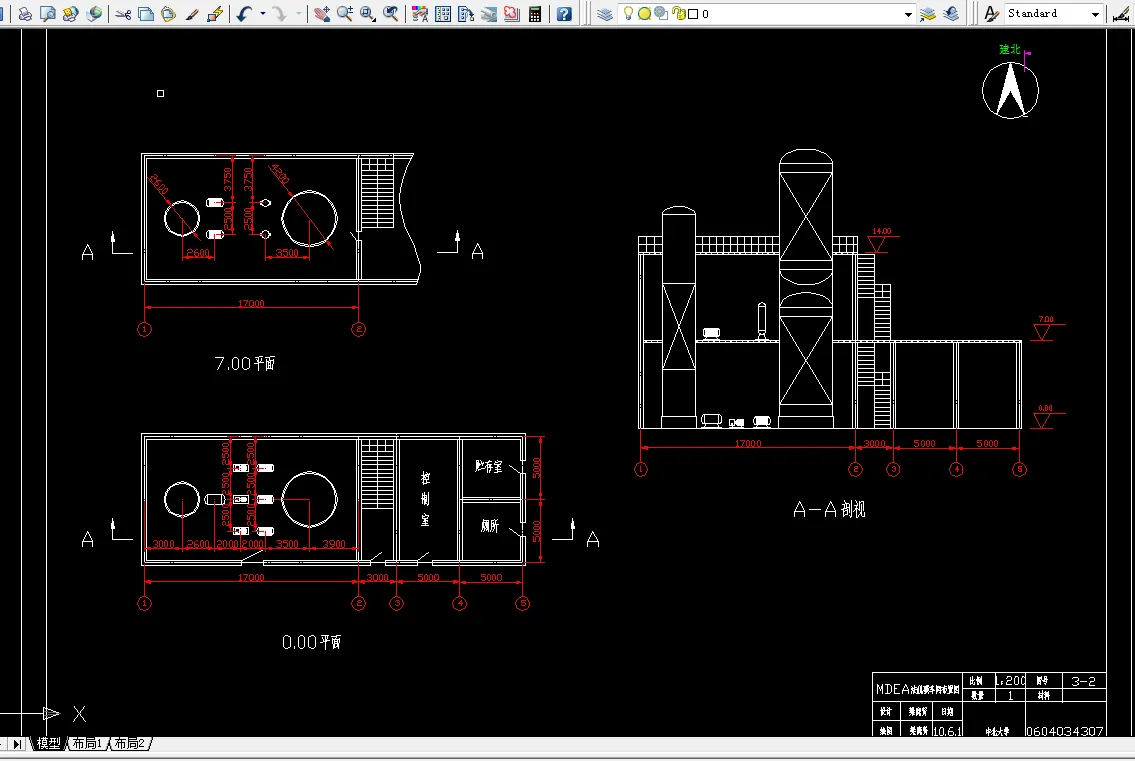The width and height of the screenshot is (1135, 761).
Task: Click the 建北 label near compass
Action: [x=1010, y=49]
